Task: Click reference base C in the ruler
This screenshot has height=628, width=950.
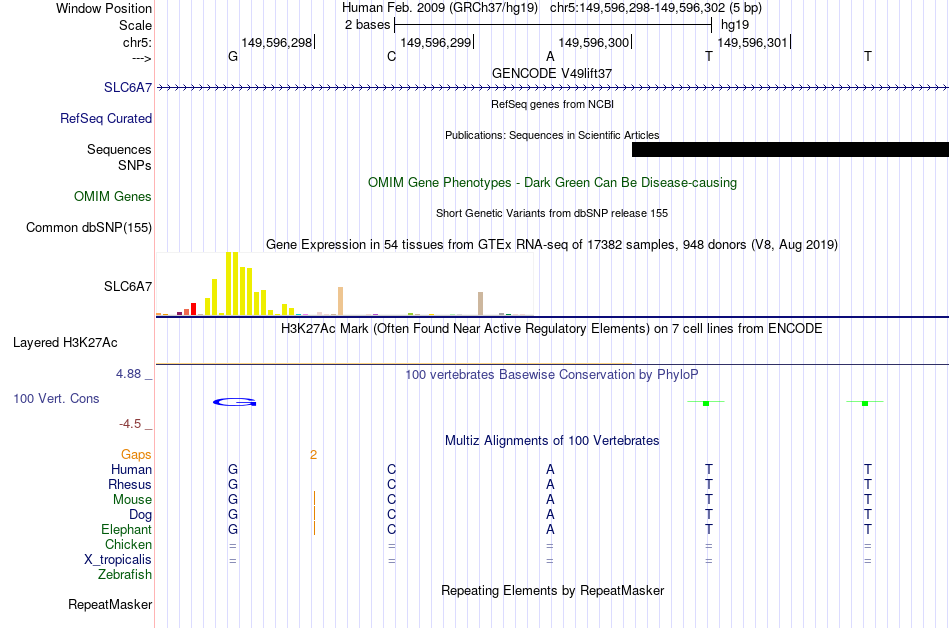Action: (391, 56)
